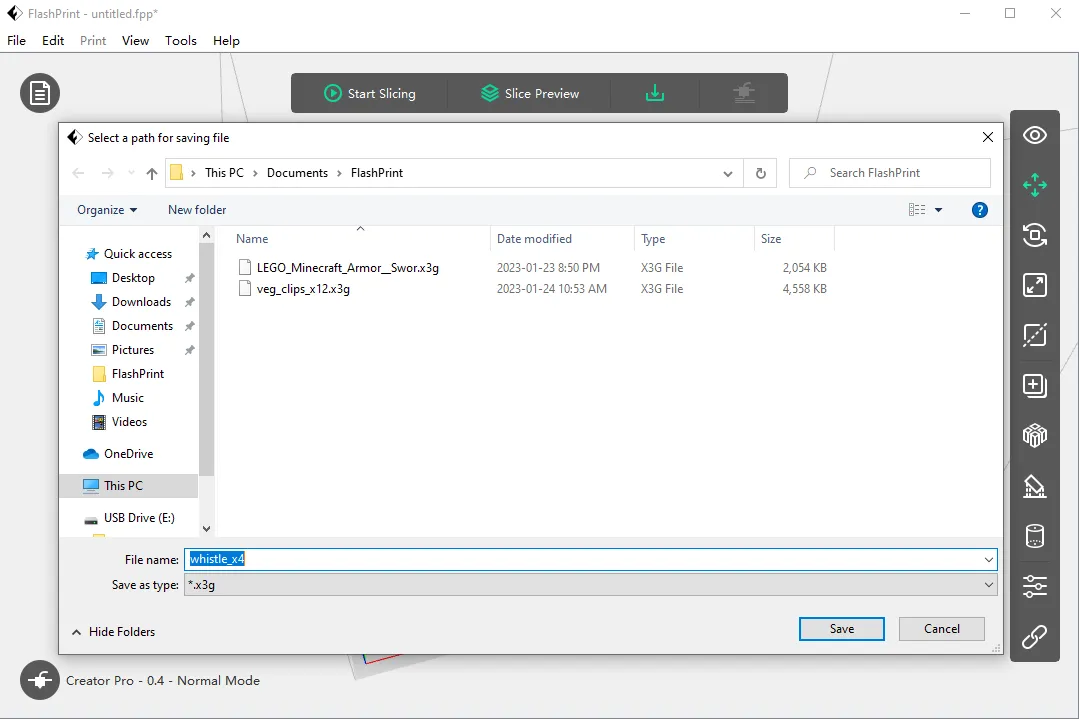Click the send to printer icon in toolbar

pos(744,93)
